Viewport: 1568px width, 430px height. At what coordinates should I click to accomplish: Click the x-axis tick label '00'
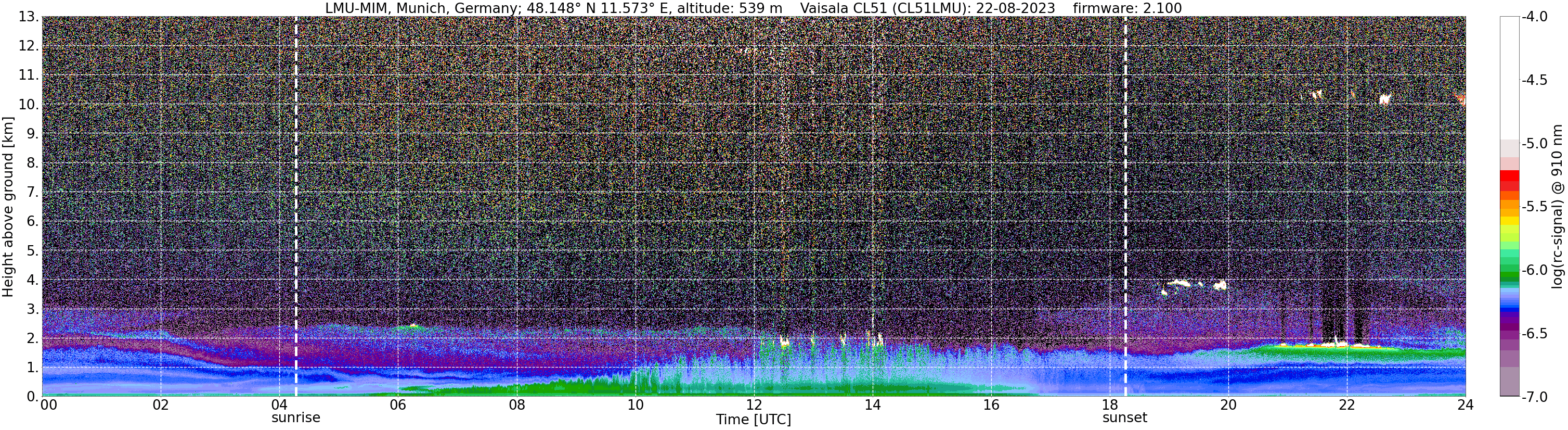[x=49, y=405]
